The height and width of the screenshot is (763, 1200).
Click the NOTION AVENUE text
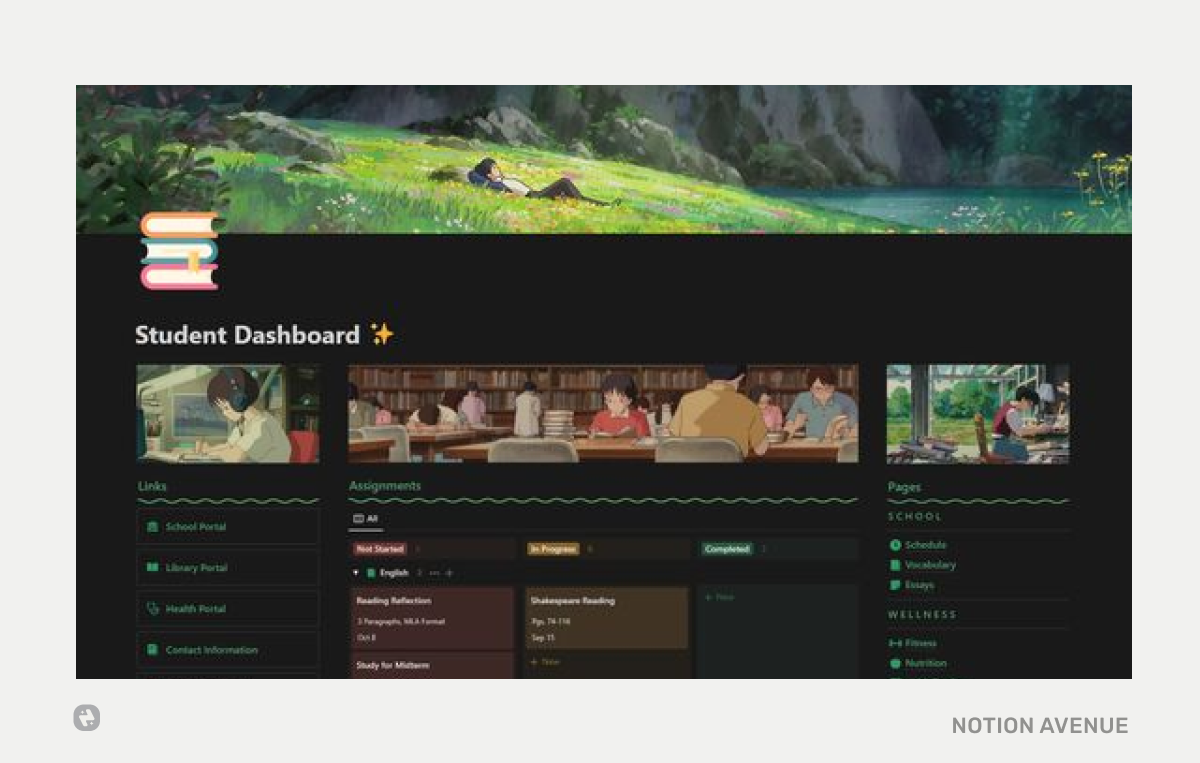coord(1040,726)
